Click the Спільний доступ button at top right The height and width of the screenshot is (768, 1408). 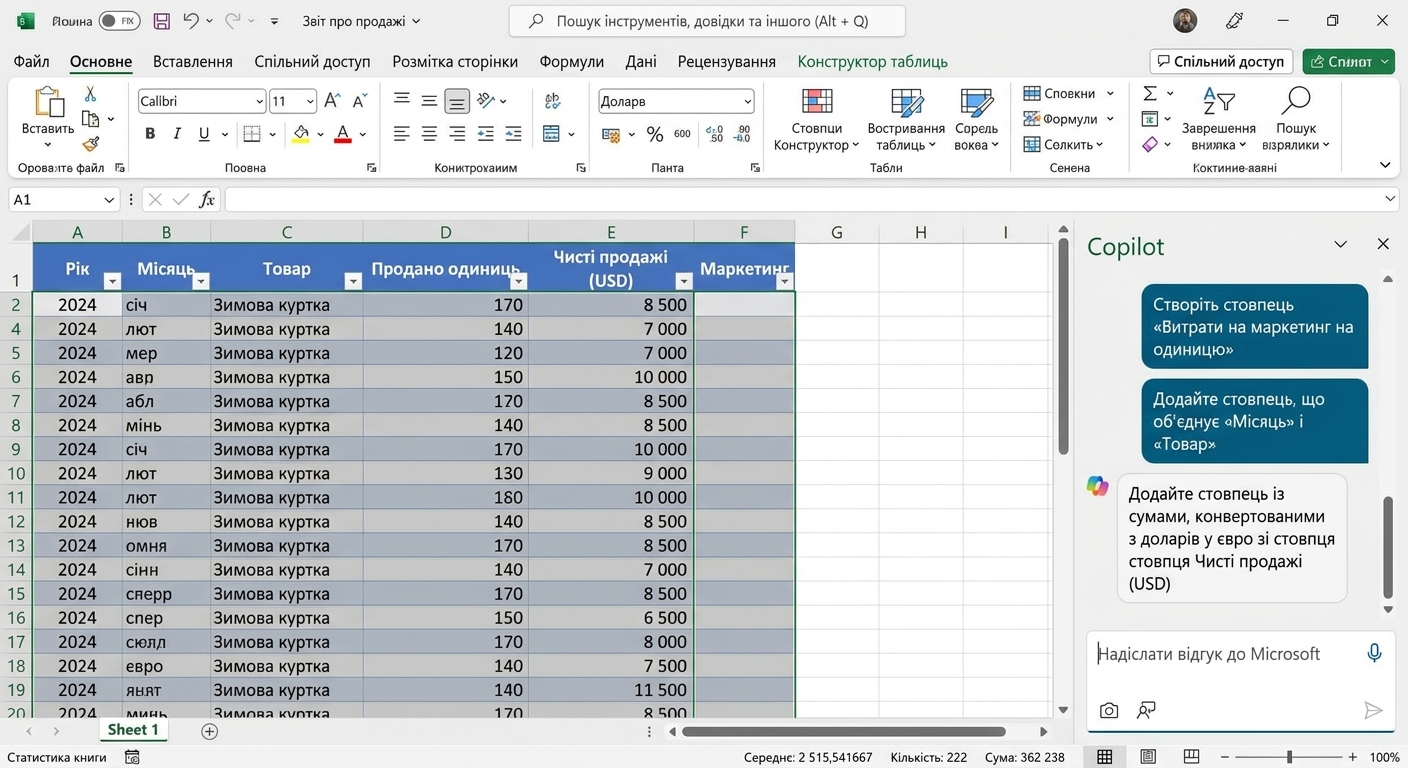tap(1221, 61)
